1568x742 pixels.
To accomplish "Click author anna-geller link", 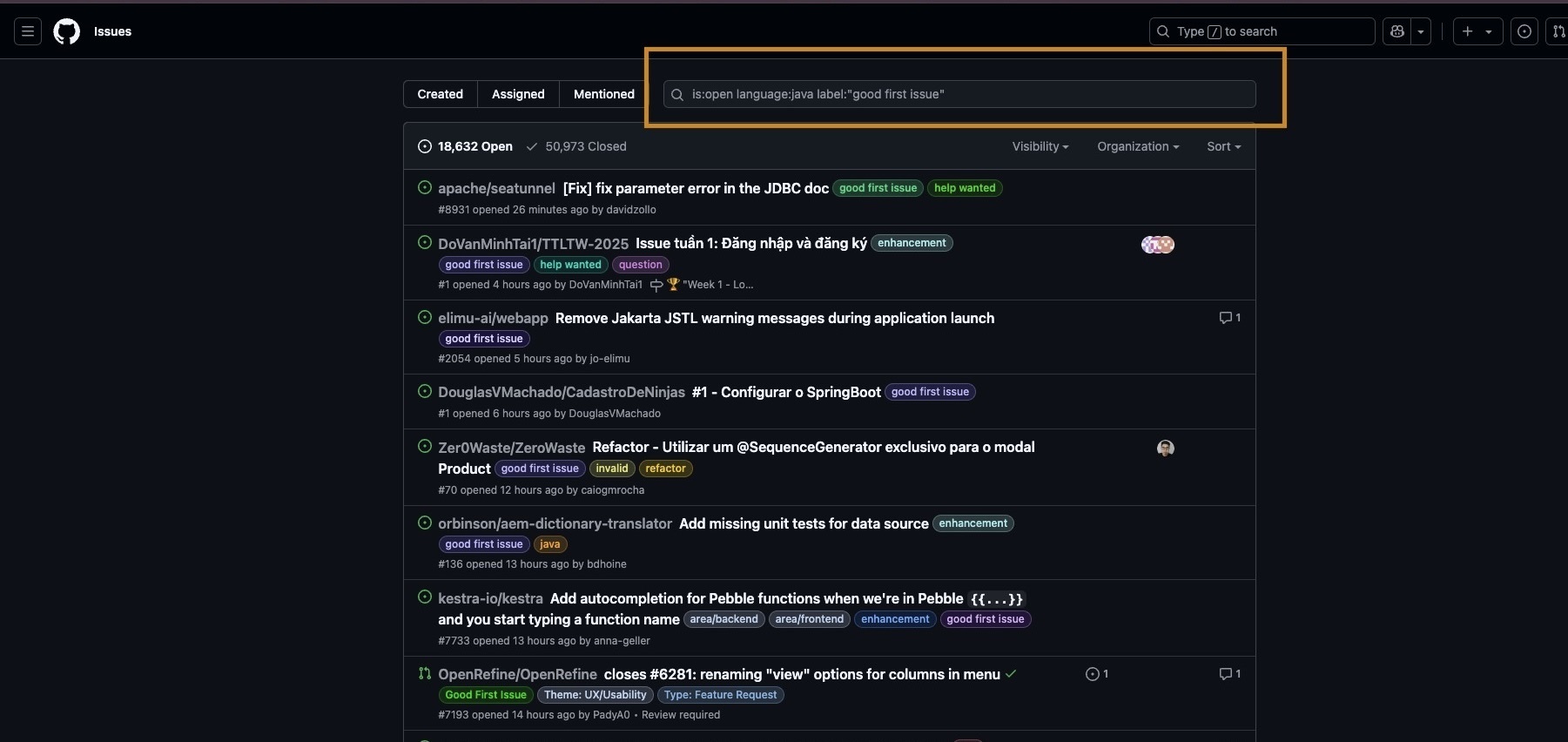I will tap(622, 641).
